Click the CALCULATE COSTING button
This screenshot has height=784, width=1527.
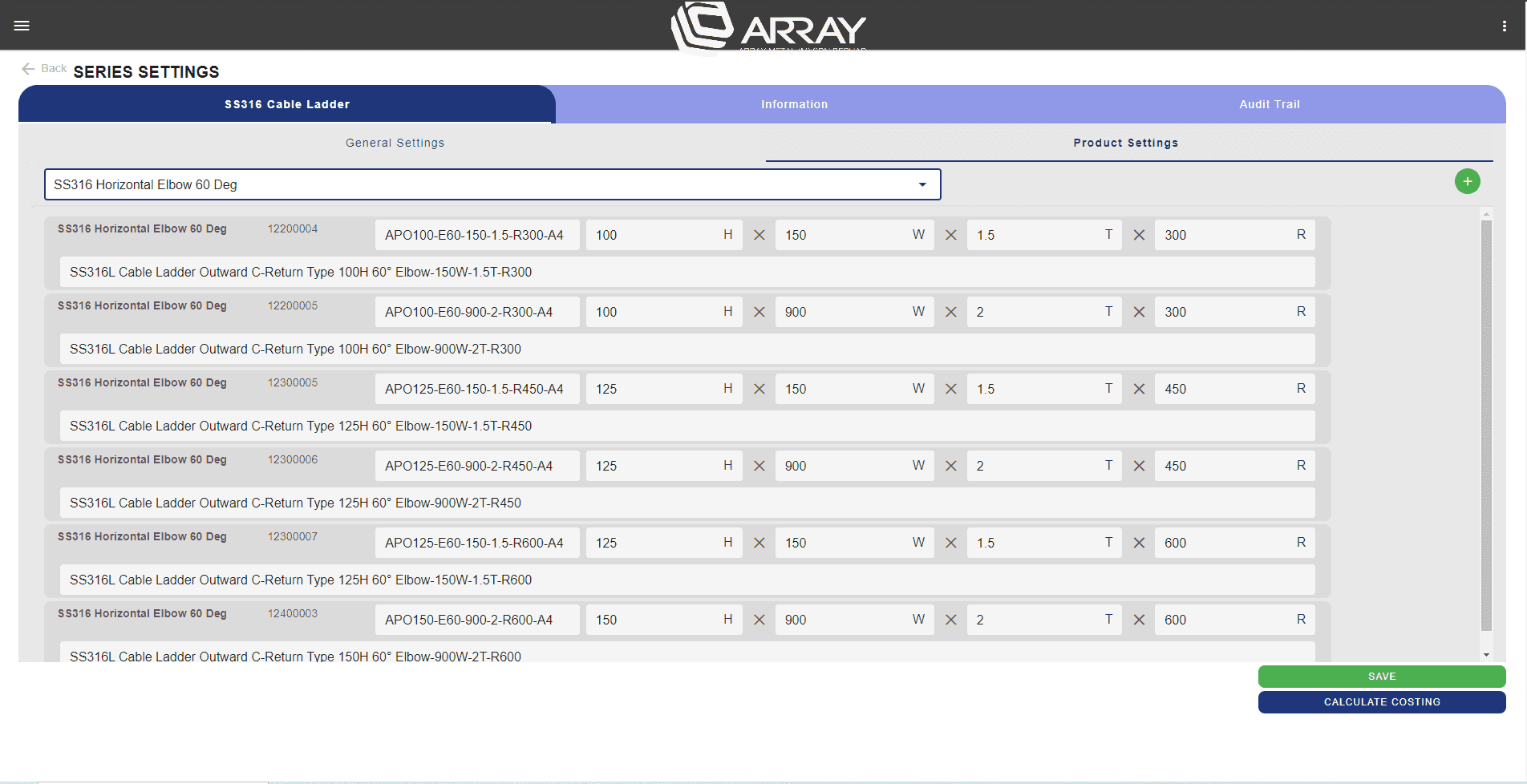tap(1381, 702)
